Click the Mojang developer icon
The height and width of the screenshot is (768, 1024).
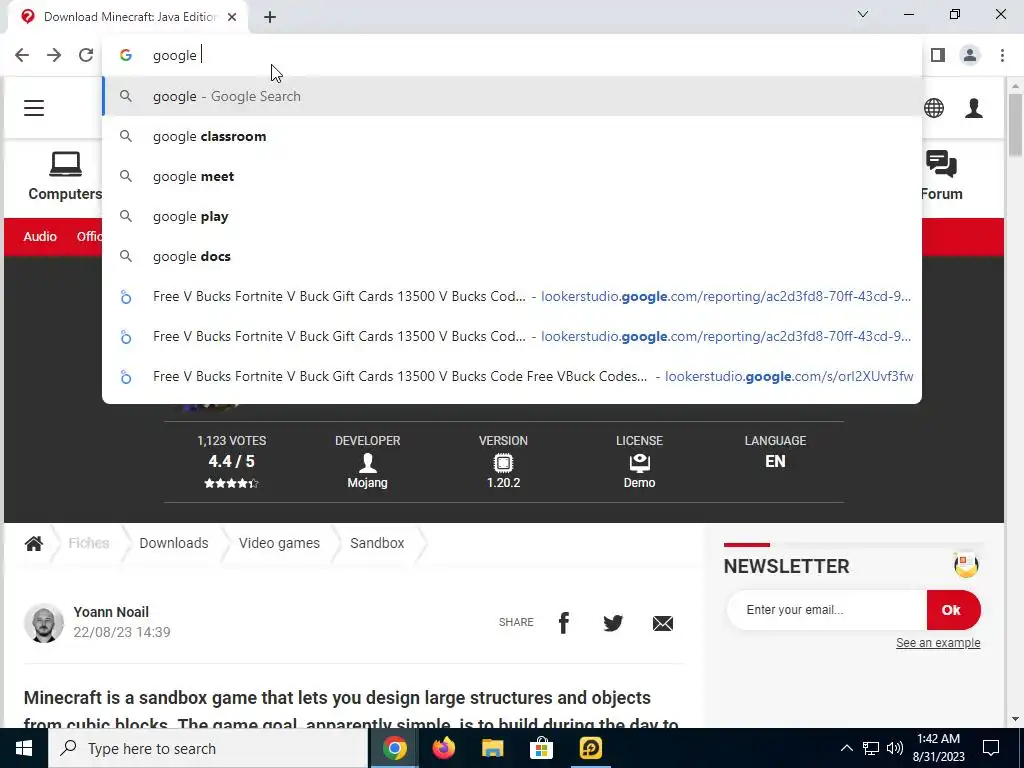(x=368, y=462)
